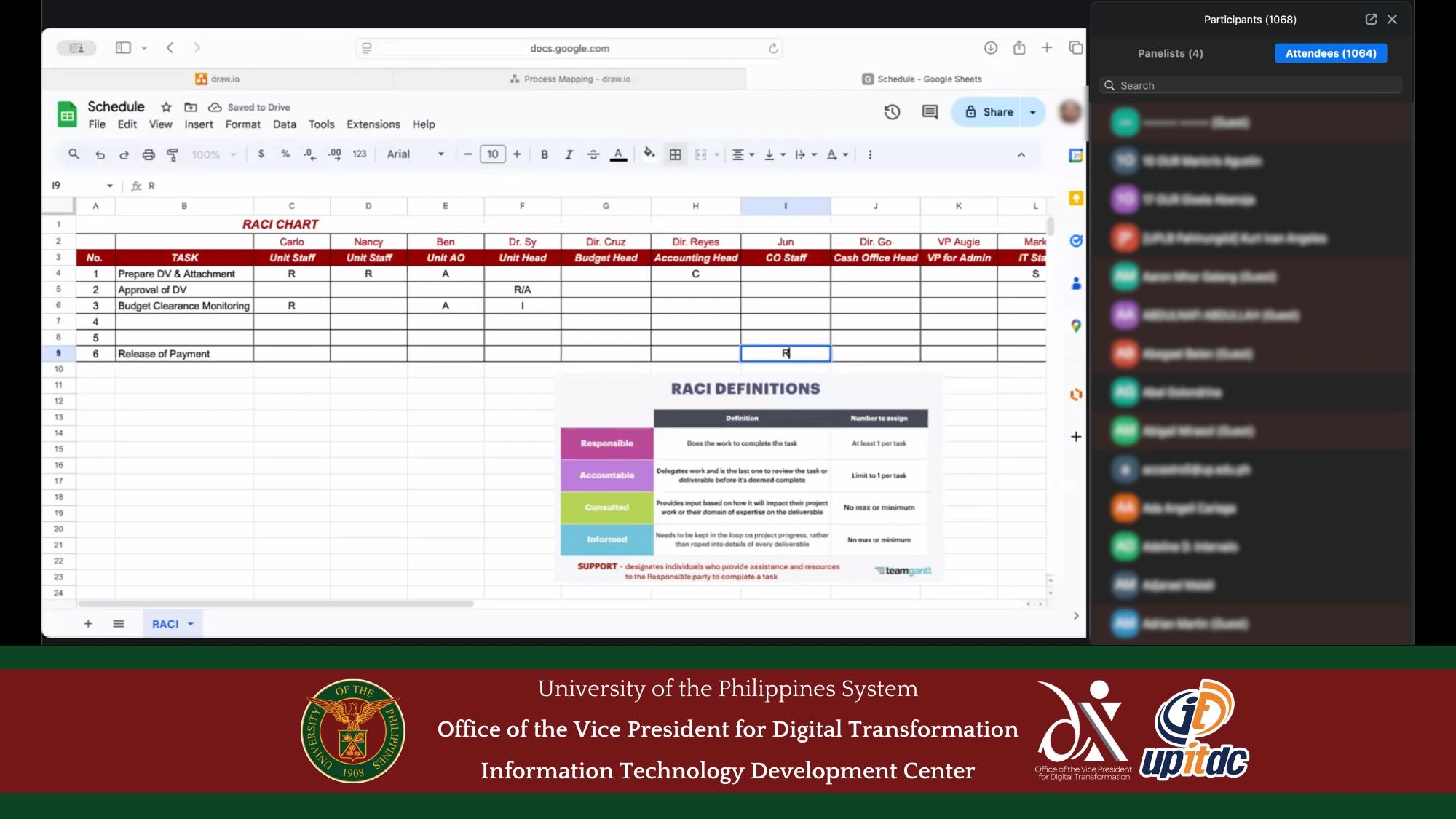Open the Format menu
1456x819 pixels.
[243, 124]
